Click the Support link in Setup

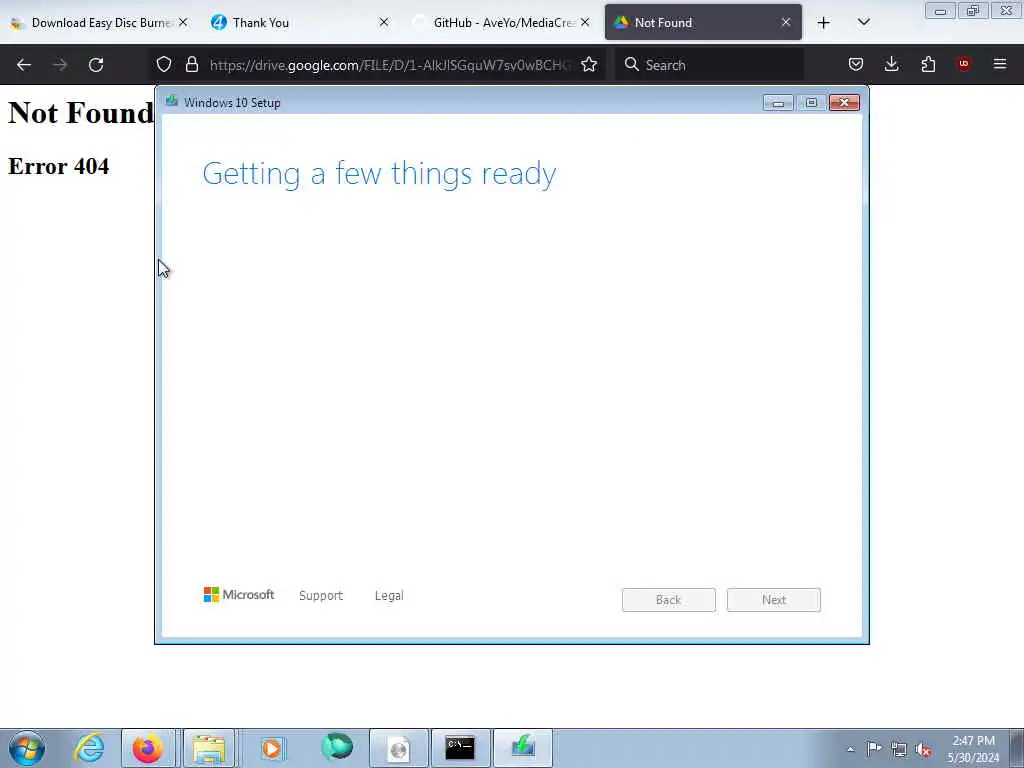pos(321,596)
